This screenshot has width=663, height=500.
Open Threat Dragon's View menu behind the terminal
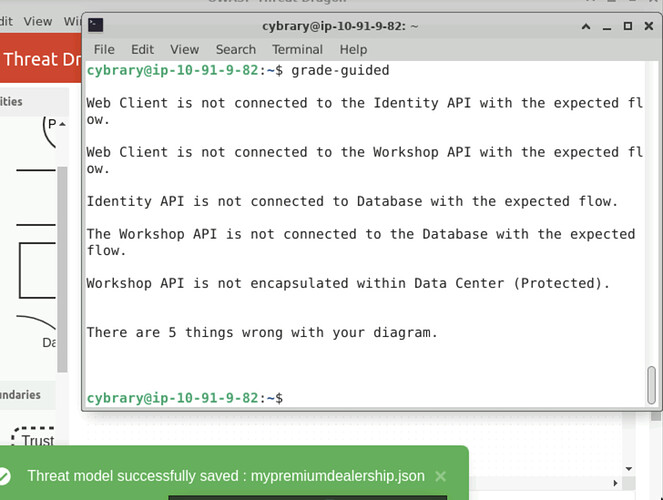click(x=38, y=21)
